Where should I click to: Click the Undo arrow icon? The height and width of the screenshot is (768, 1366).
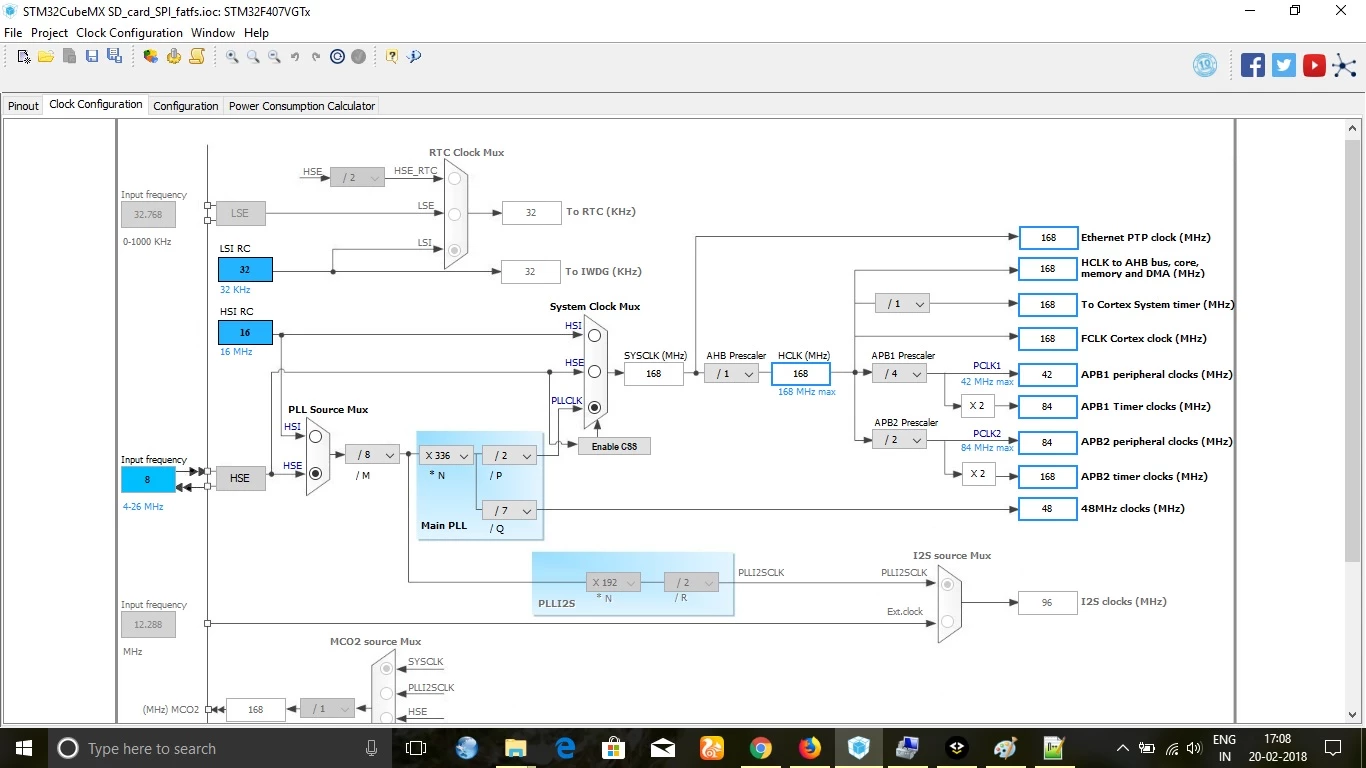295,57
